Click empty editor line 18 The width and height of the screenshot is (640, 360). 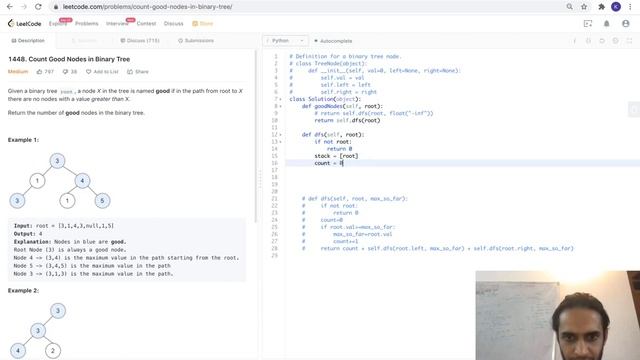click(x=461, y=177)
